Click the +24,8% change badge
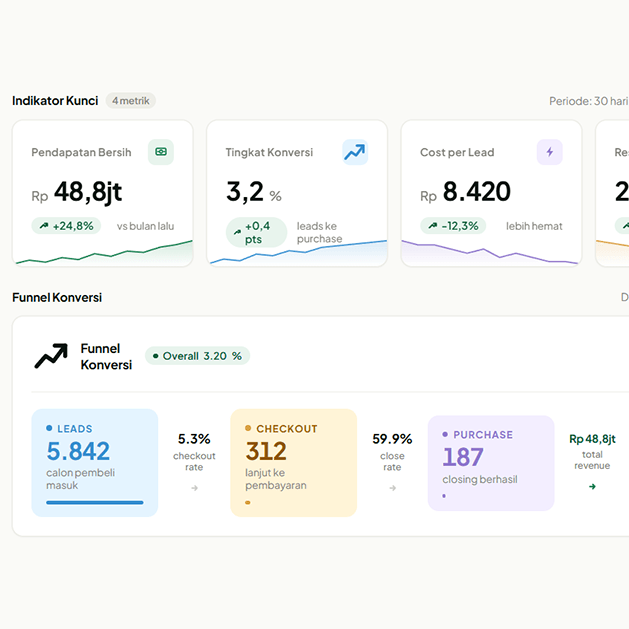 click(66, 226)
